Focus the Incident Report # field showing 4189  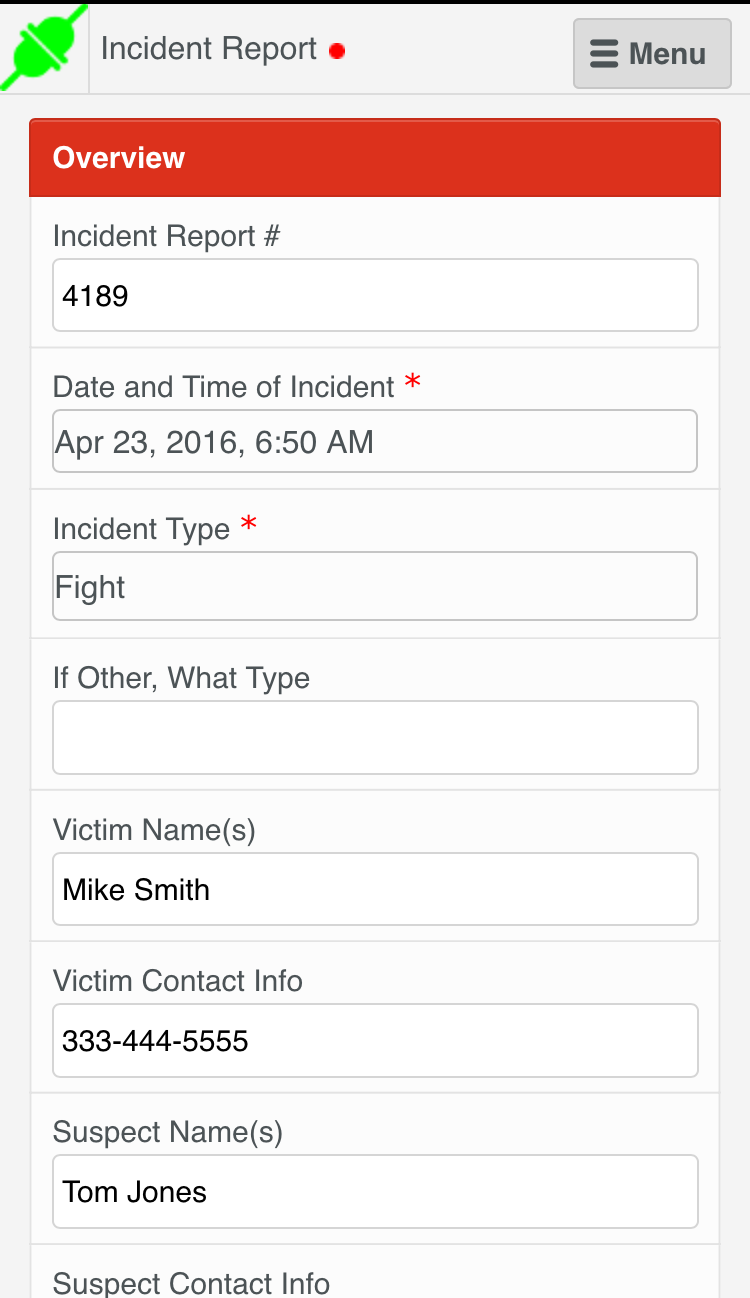(375, 295)
